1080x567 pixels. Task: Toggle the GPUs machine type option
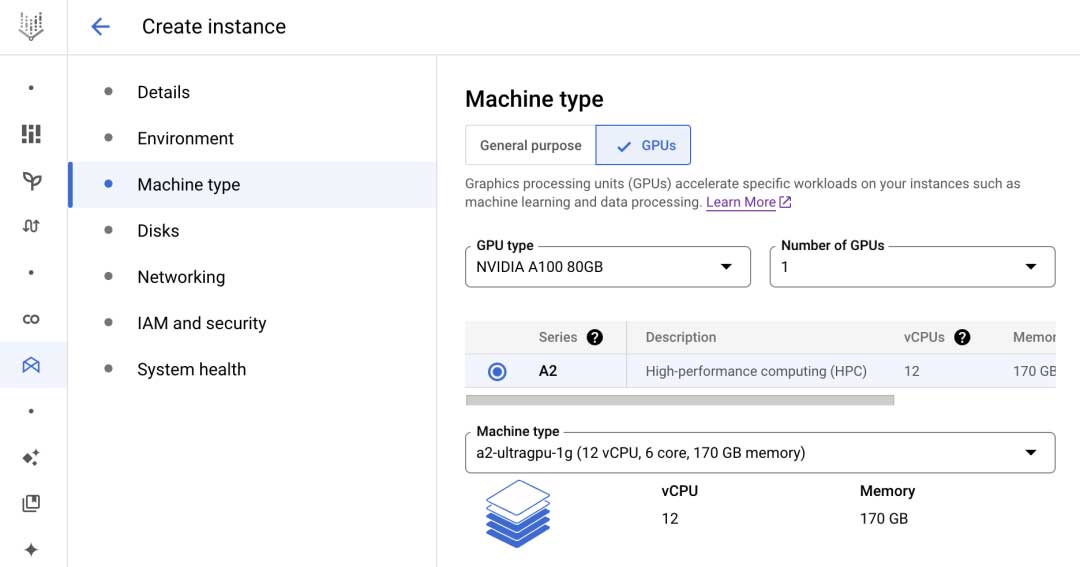(643, 146)
